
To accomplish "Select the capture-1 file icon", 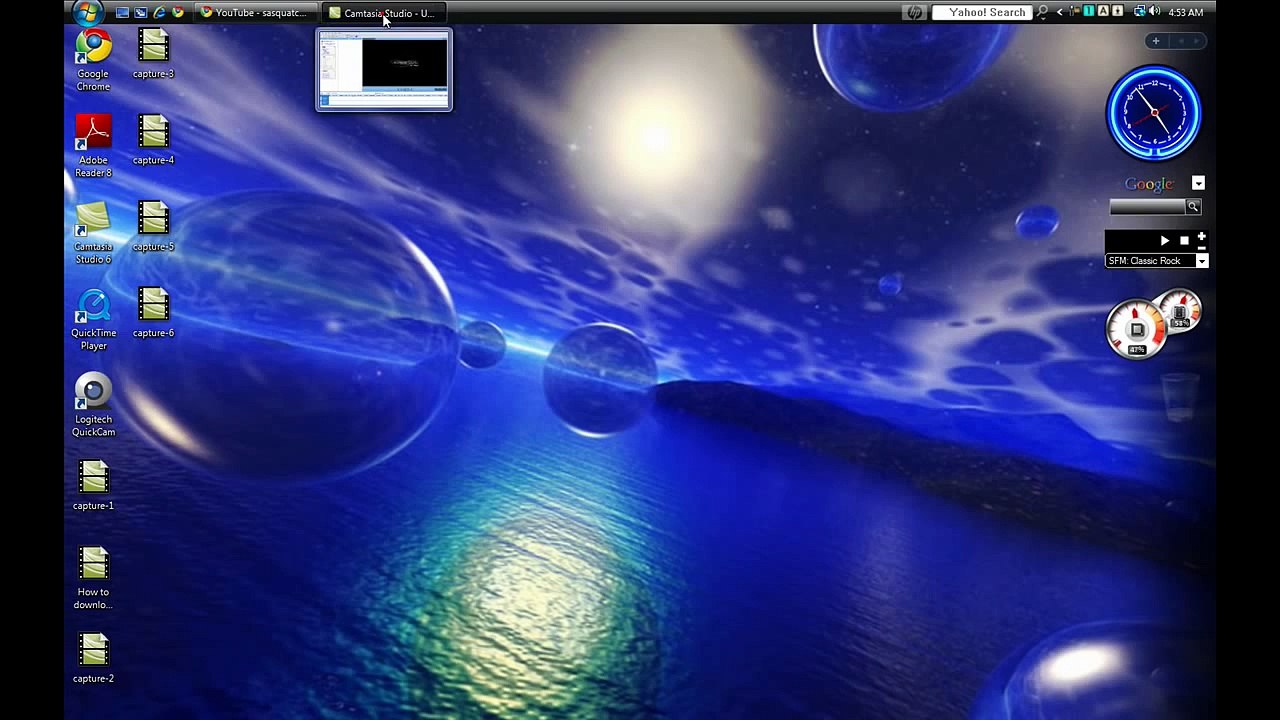I will click(93, 485).
